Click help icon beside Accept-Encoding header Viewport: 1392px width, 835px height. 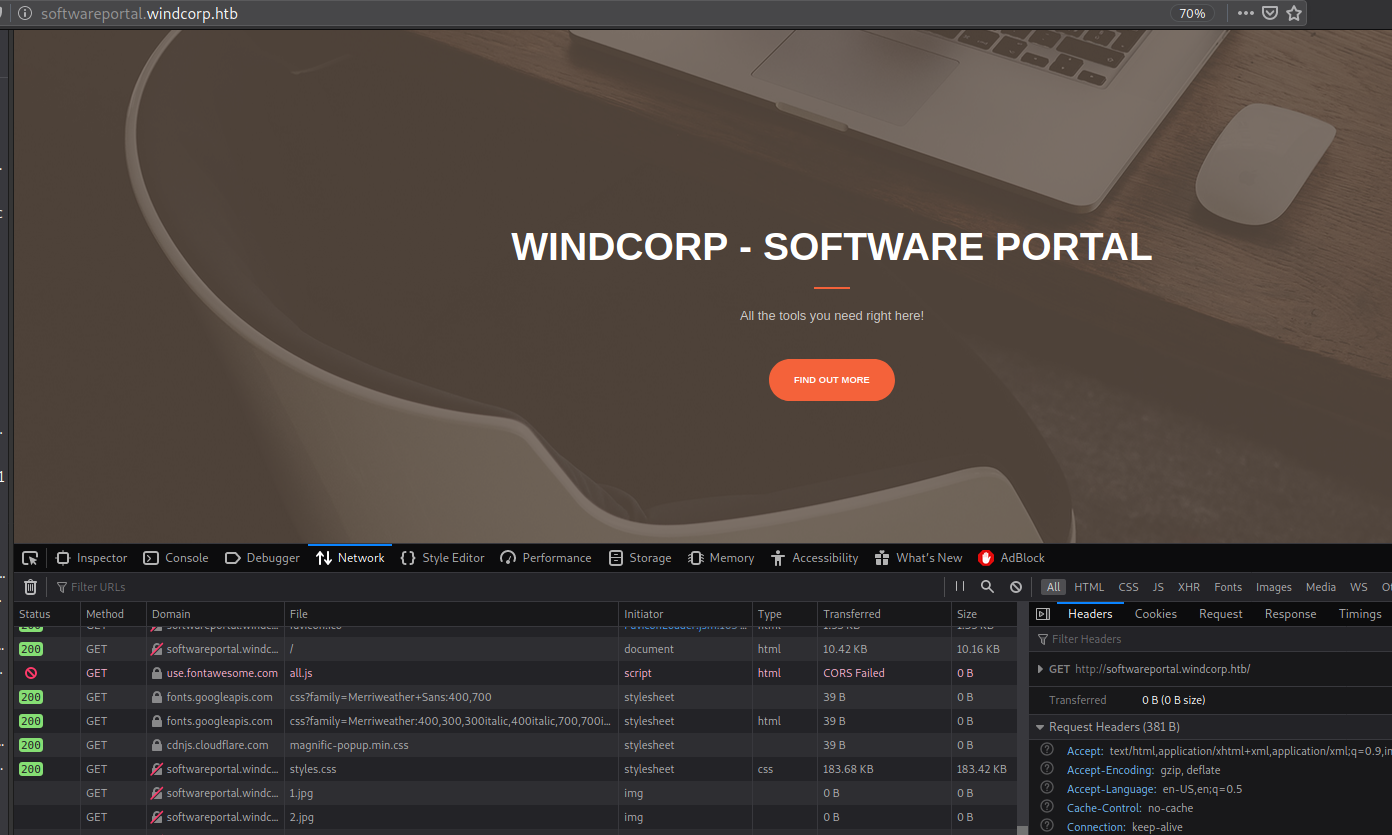point(1047,769)
